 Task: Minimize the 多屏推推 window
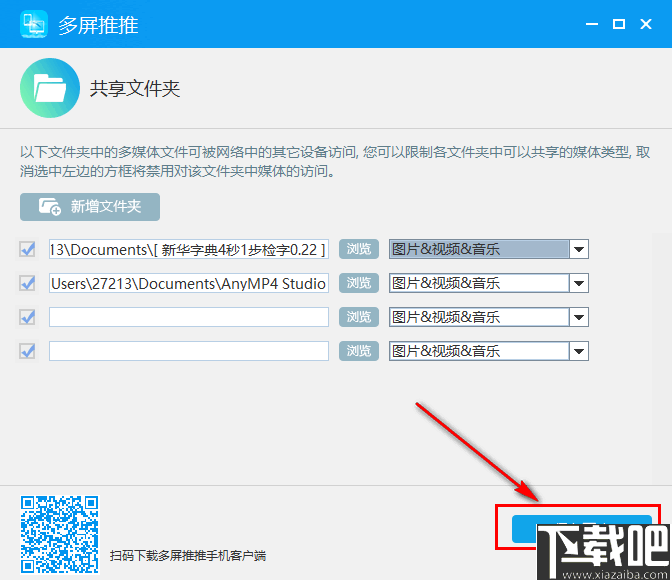592,24
